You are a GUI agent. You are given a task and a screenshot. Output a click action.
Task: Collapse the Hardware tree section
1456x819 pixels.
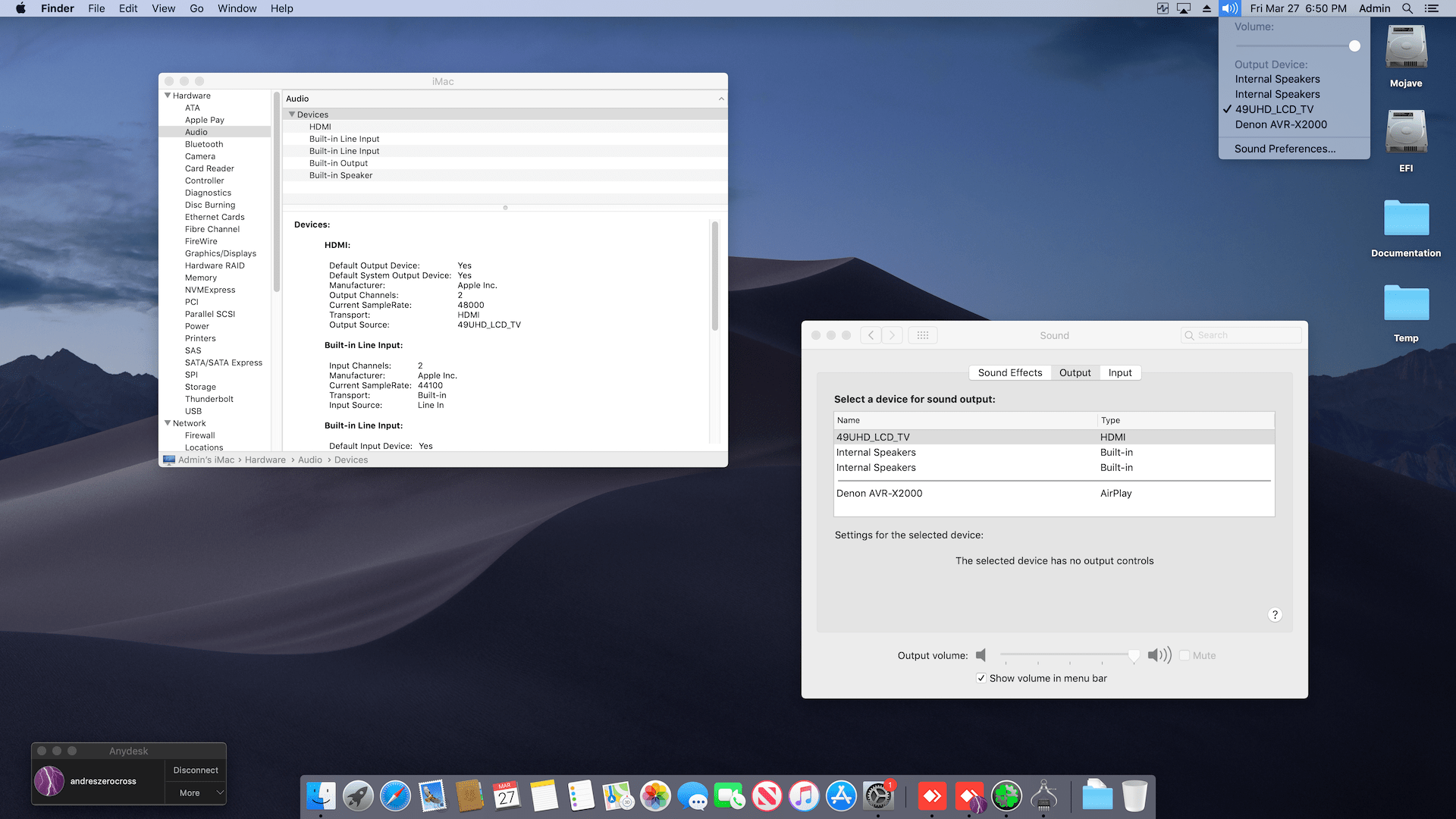(168, 96)
